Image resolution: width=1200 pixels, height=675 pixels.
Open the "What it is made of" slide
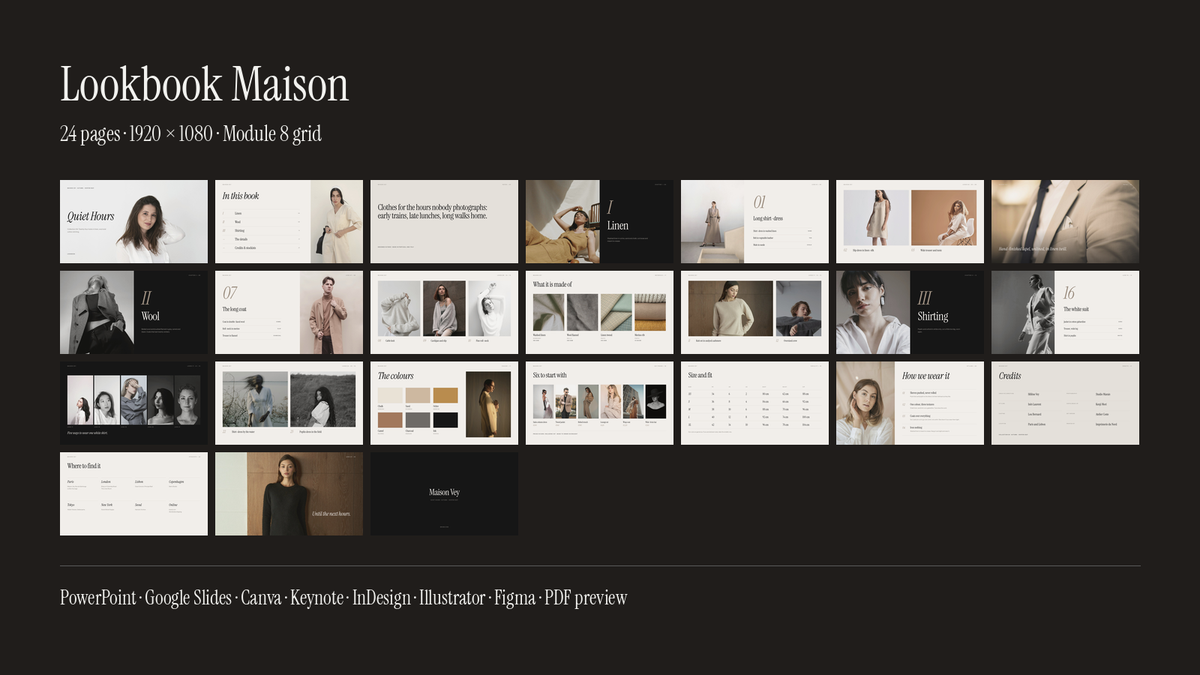point(600,312)
